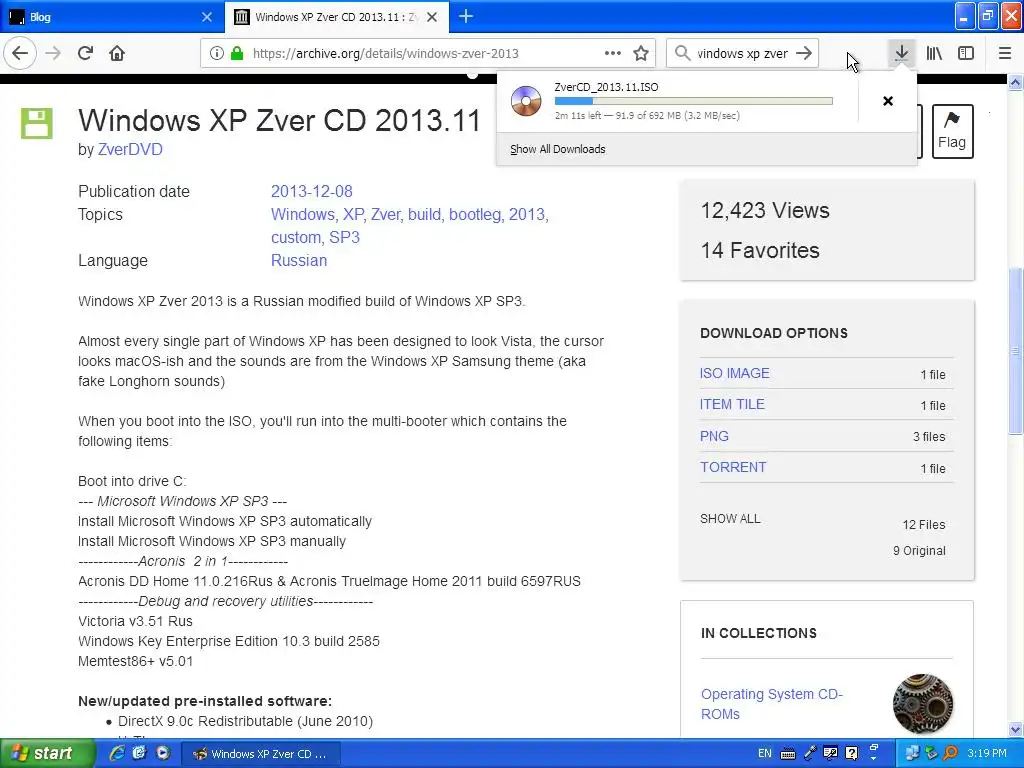The height and width of the screenshot is (768, 1024).
Task: Open the ITEM TILE download option
Action: pyautogui.click(x=732, y=404)
